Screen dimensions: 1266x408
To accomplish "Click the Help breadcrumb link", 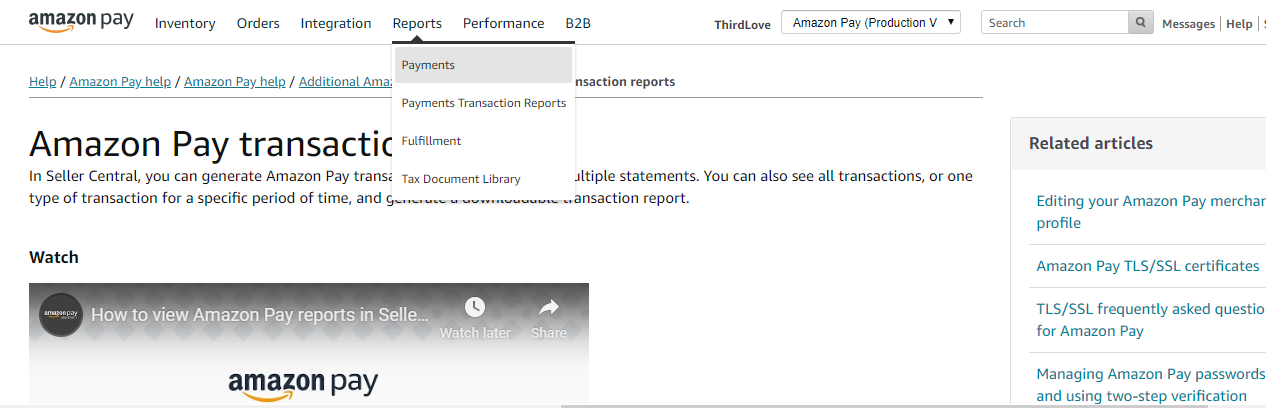I will click(x=42, y=82).
